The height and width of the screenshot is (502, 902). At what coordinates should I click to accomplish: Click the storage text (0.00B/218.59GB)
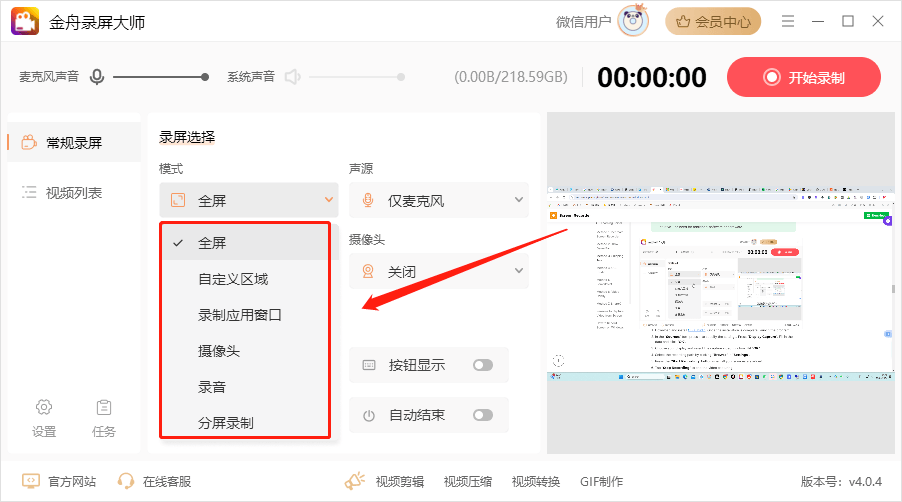(x=511, y=77)
